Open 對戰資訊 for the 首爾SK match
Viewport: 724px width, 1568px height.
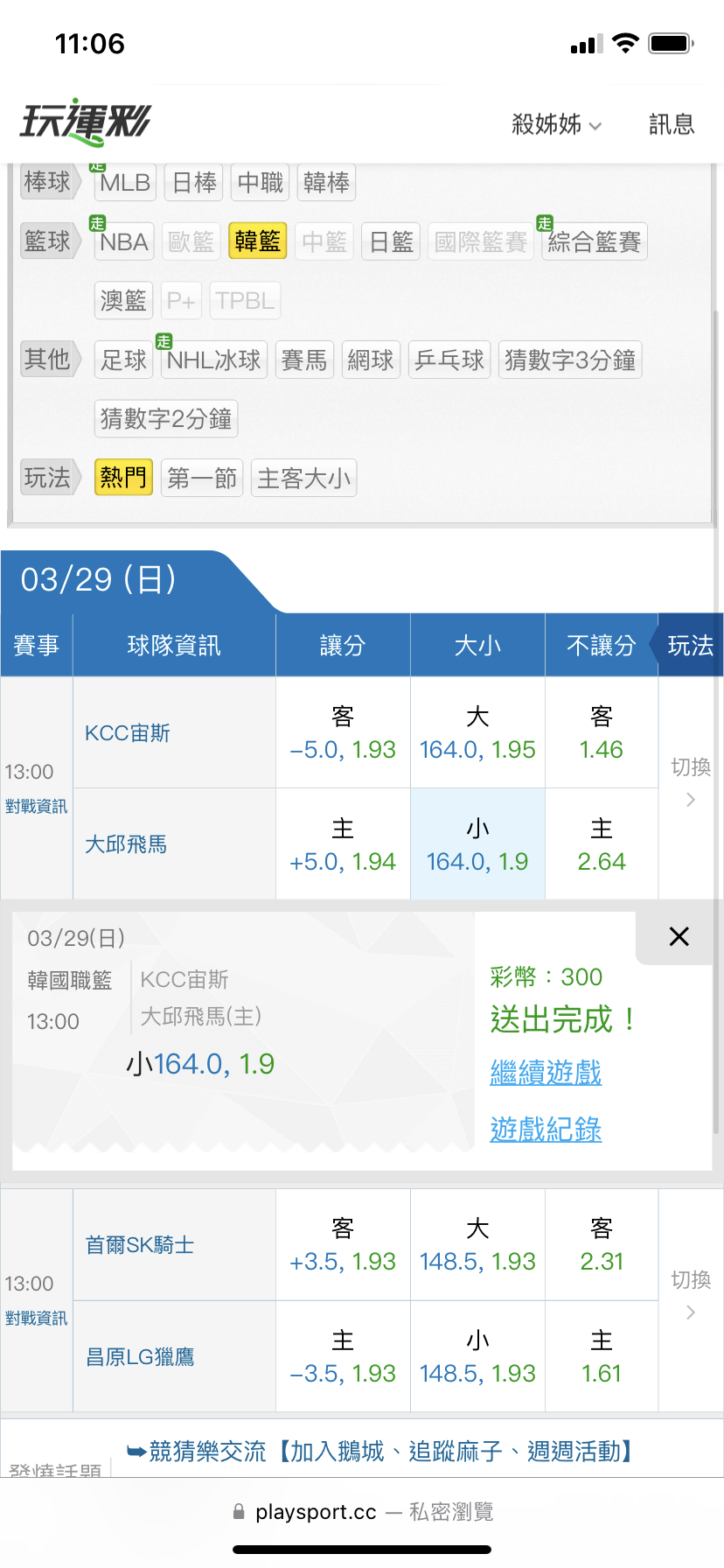pos(36,1319)
